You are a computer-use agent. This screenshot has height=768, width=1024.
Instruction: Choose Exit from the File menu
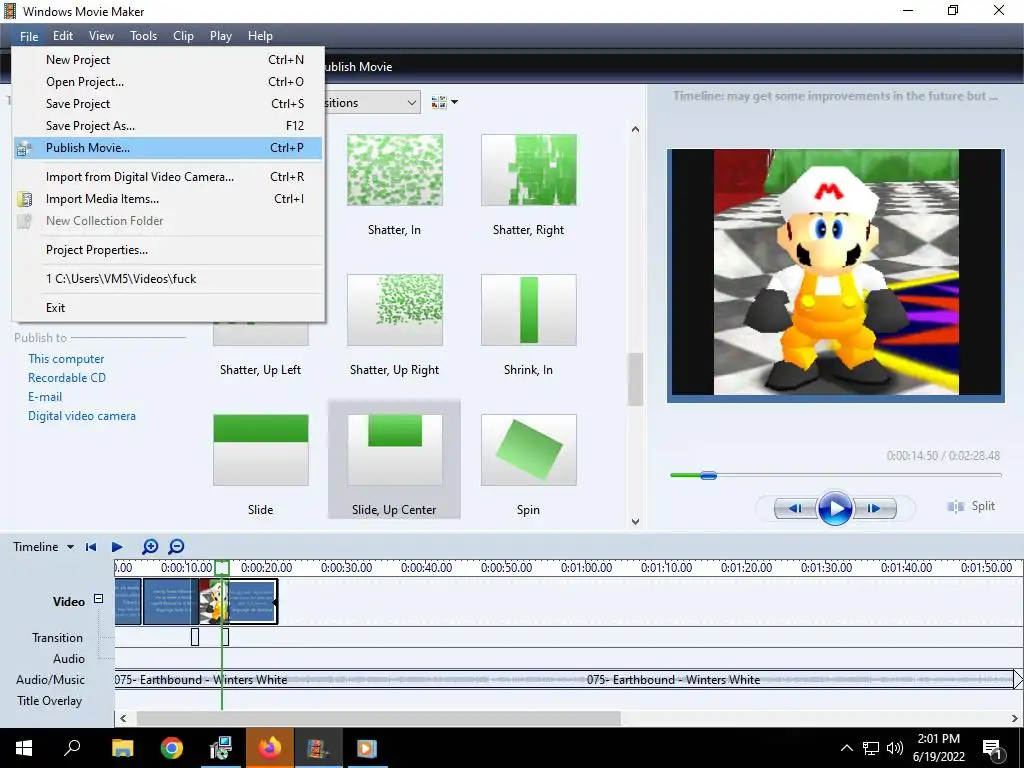click(168, 308)
